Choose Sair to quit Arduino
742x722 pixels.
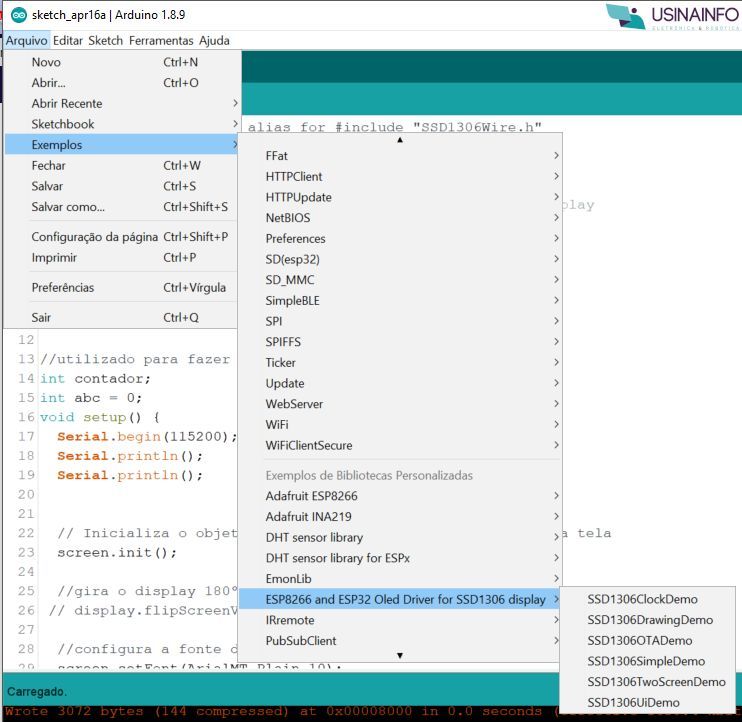tap(121, 317)
